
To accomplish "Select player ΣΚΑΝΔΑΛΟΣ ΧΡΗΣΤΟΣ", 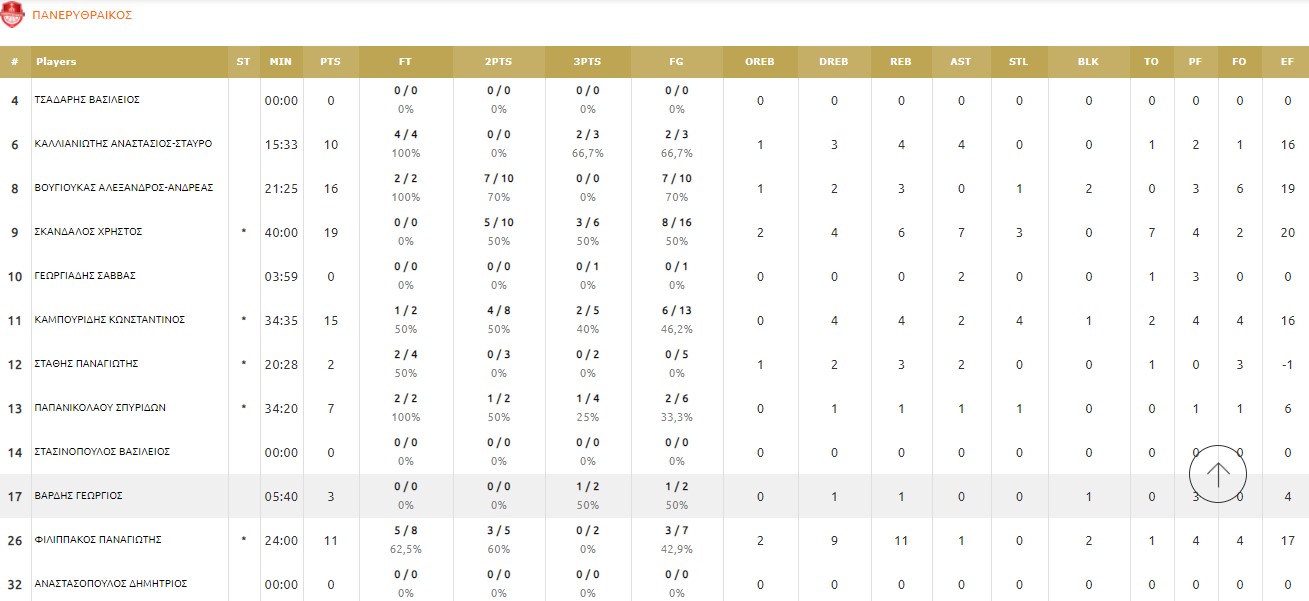I will pyautogui.click(x=88, y=232).
